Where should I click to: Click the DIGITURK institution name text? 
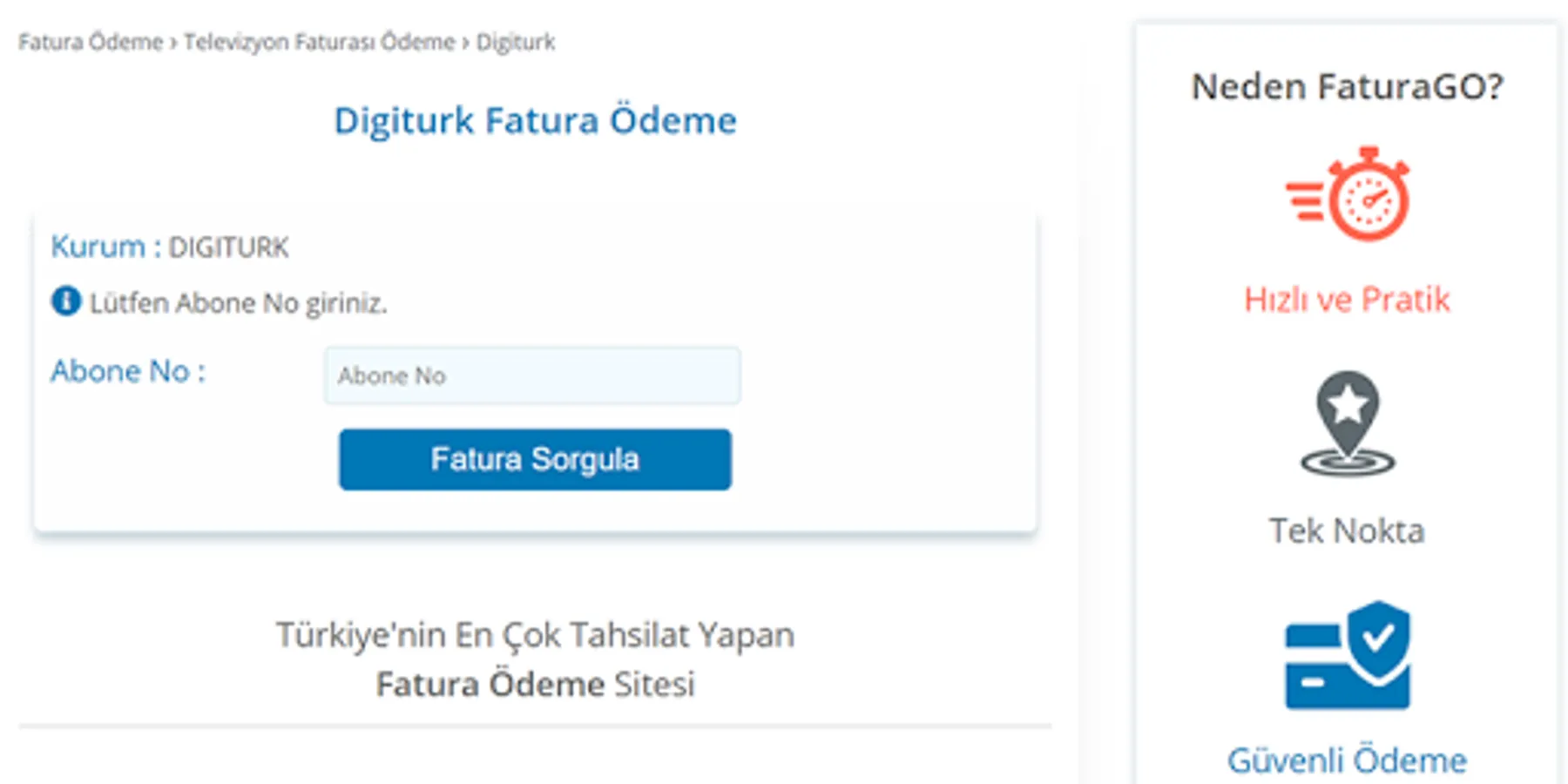point(228,248)
